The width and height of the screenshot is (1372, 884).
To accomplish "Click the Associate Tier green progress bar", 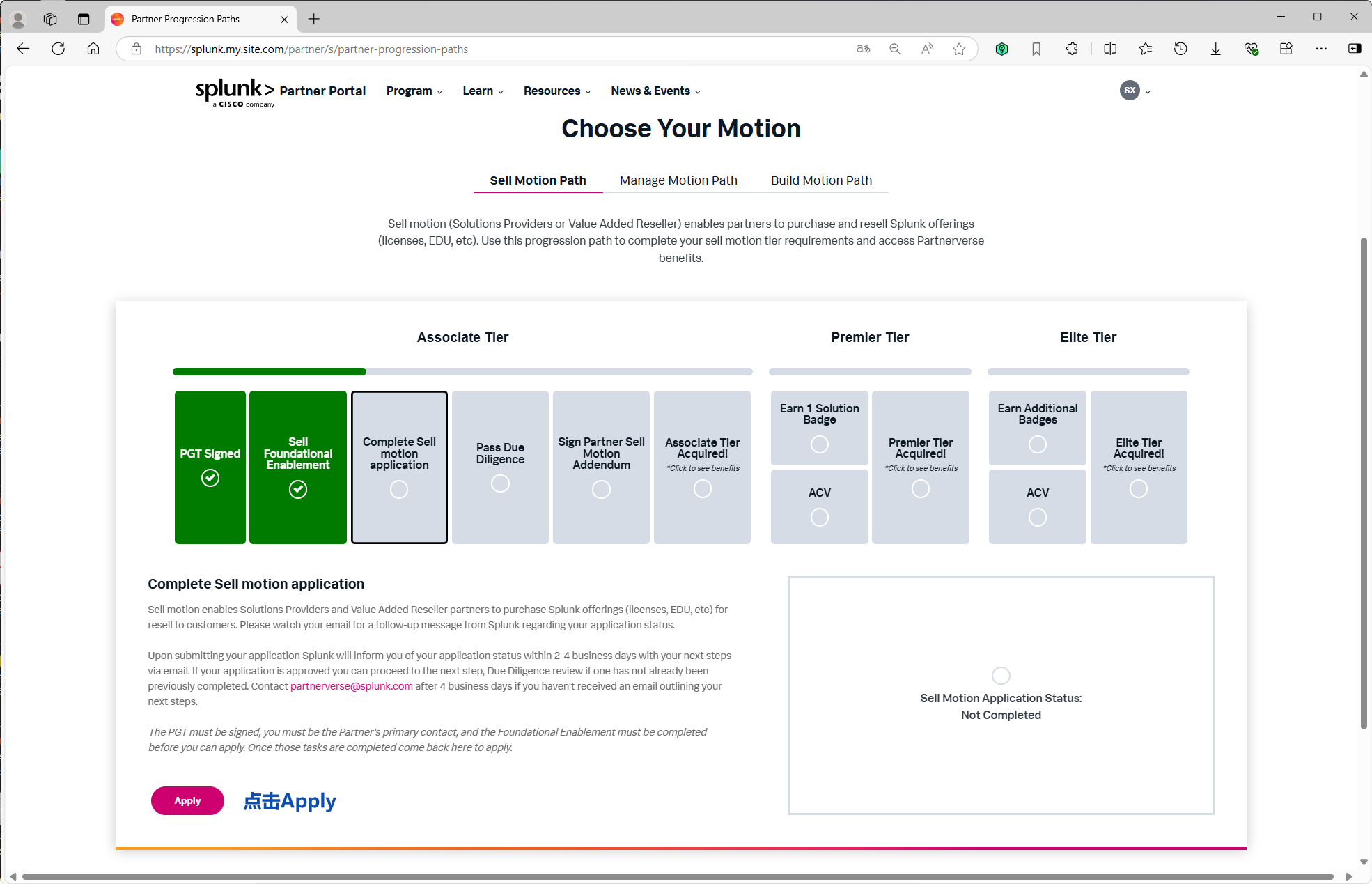I will [270, 372].
